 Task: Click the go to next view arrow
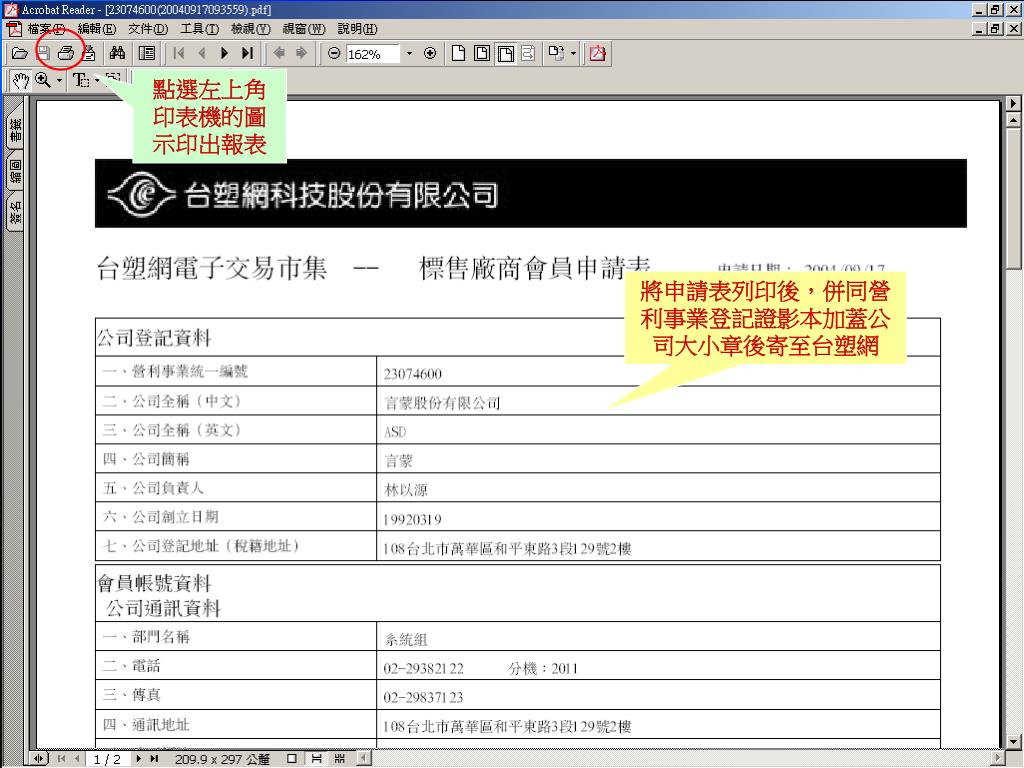pos(301,54)
